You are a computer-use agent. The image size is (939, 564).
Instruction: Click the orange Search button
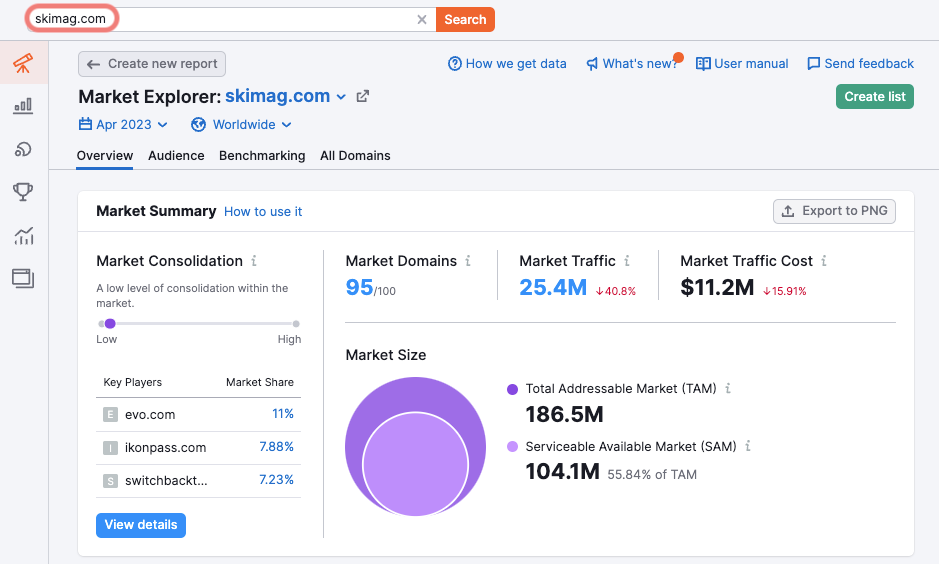click(465, 20)
